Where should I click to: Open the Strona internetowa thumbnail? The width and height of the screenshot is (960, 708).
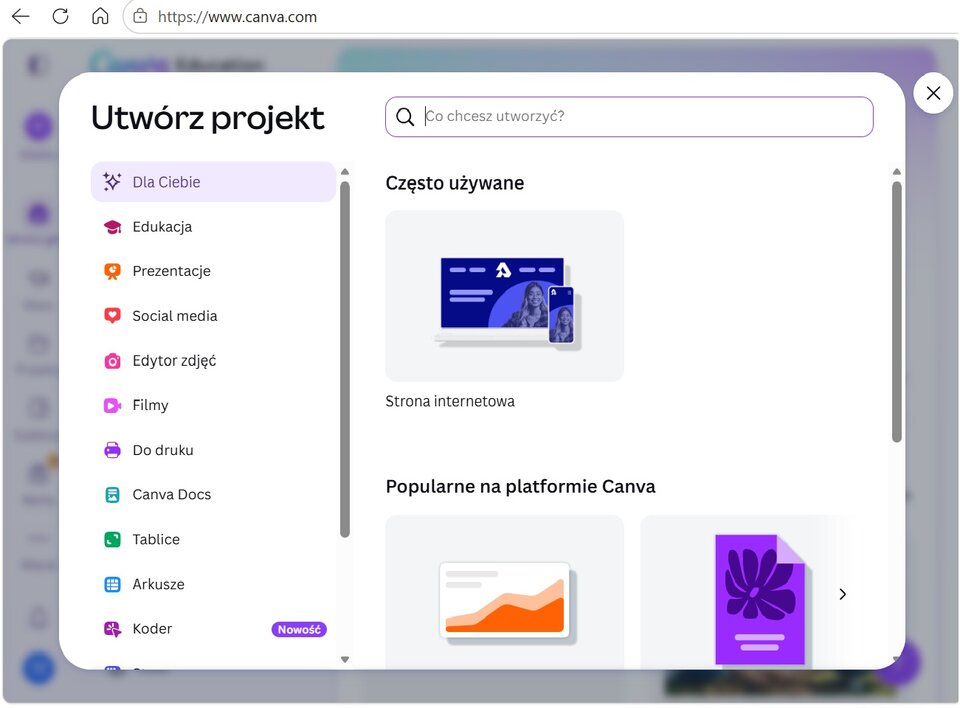[x=504, y=296]
